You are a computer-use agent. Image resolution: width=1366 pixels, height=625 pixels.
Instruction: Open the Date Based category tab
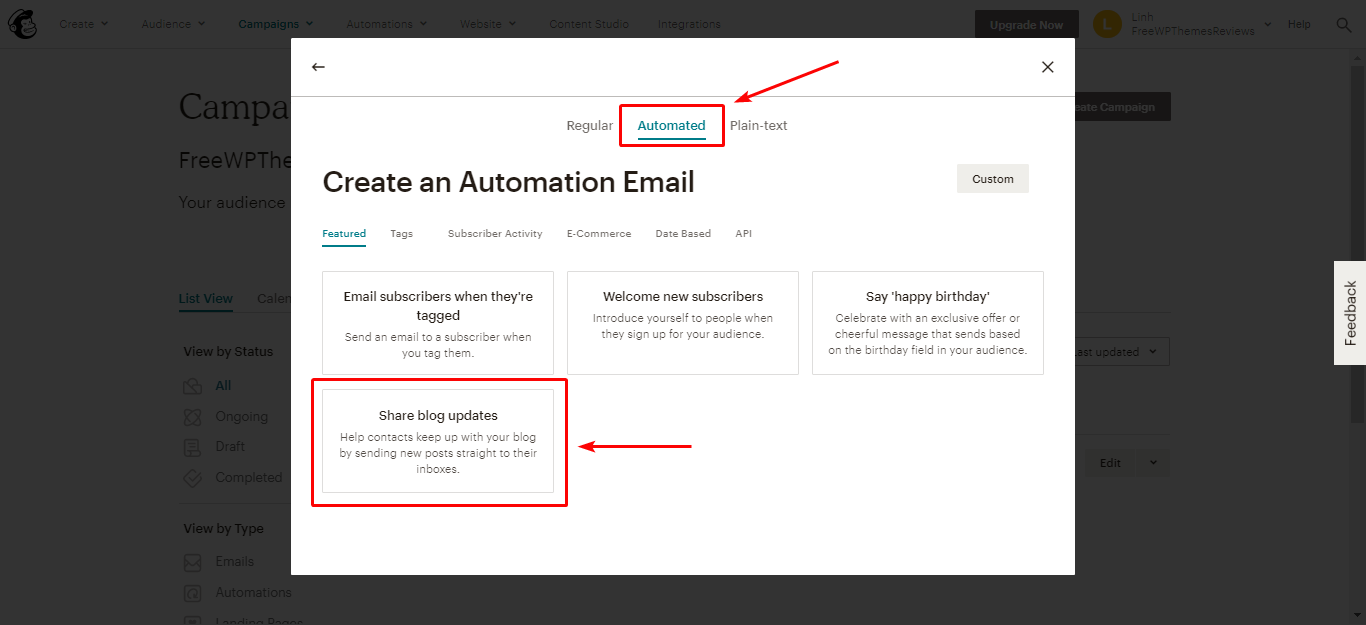point(683,234)
